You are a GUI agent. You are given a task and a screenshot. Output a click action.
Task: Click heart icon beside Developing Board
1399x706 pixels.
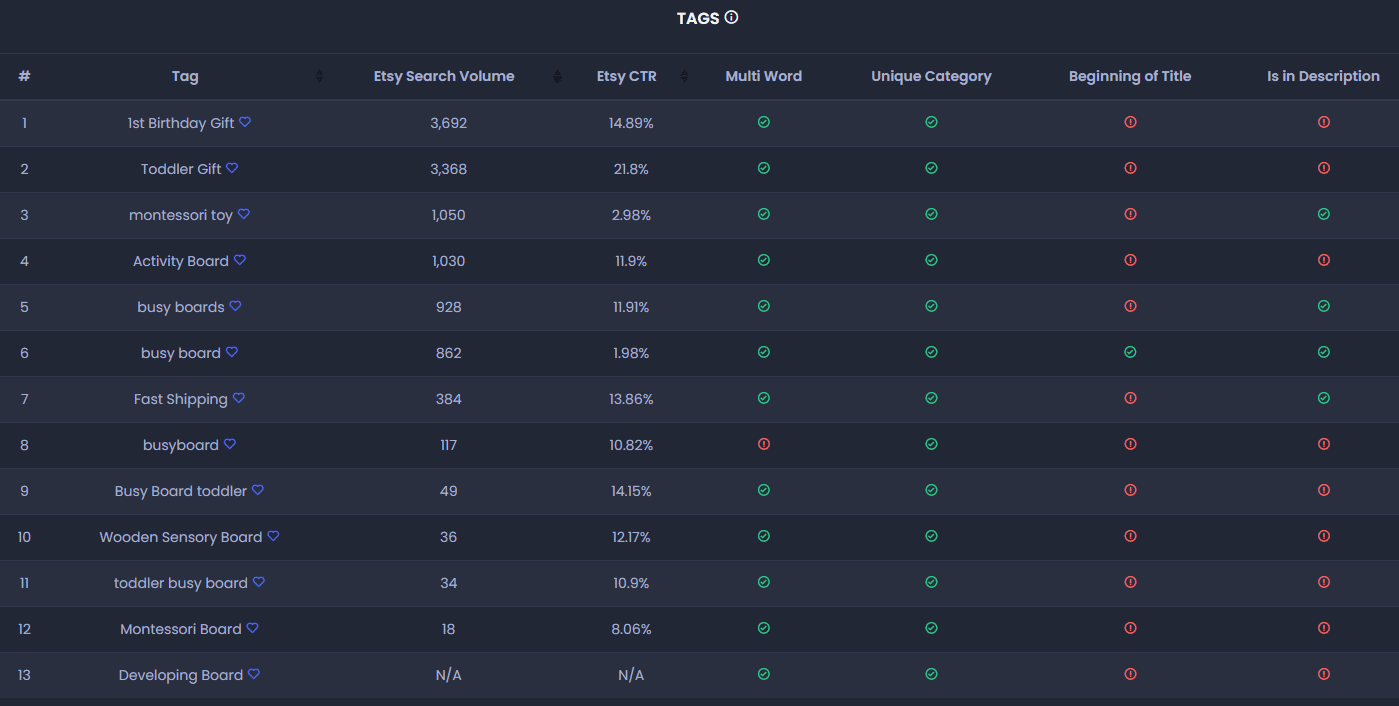click(254, 674)
